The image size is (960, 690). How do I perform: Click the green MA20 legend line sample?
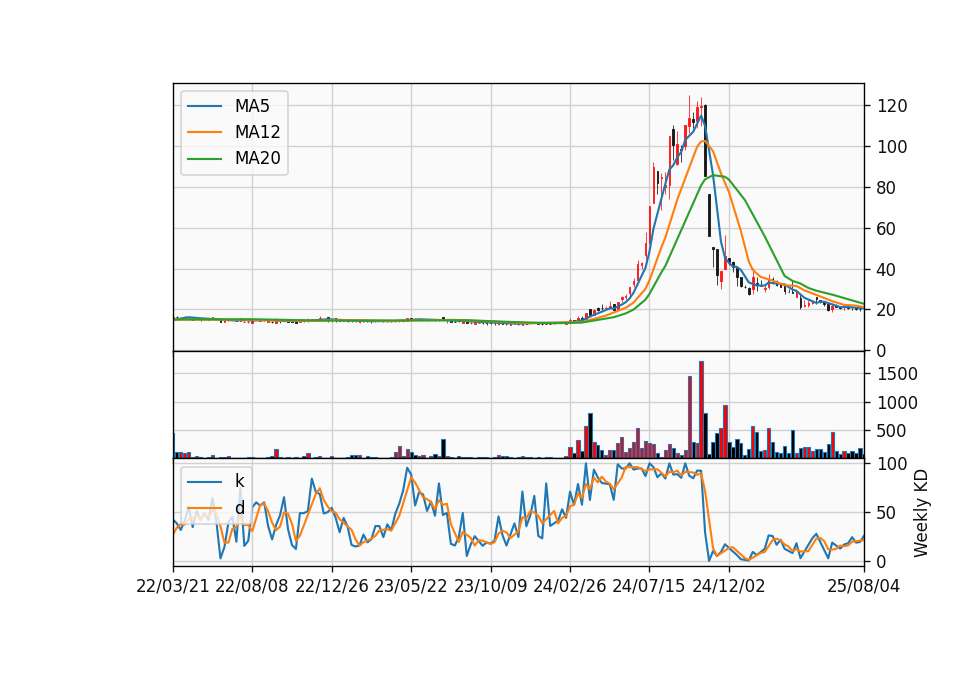pyautogui.click(x=204, y=159)
